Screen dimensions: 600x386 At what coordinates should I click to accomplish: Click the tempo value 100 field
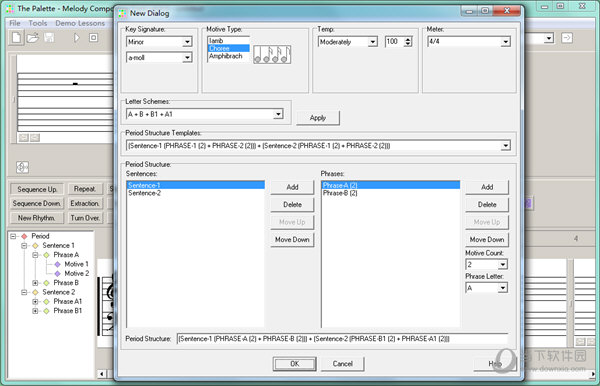tap(395, 42)
